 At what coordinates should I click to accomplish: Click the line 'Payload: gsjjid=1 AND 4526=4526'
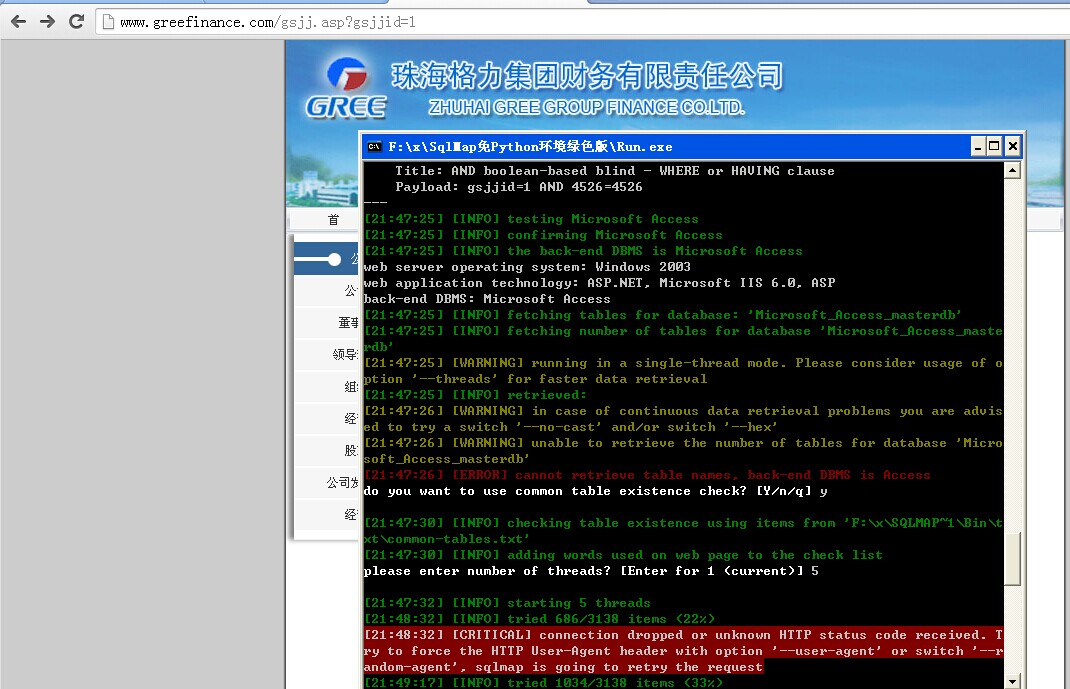[519, 187]
